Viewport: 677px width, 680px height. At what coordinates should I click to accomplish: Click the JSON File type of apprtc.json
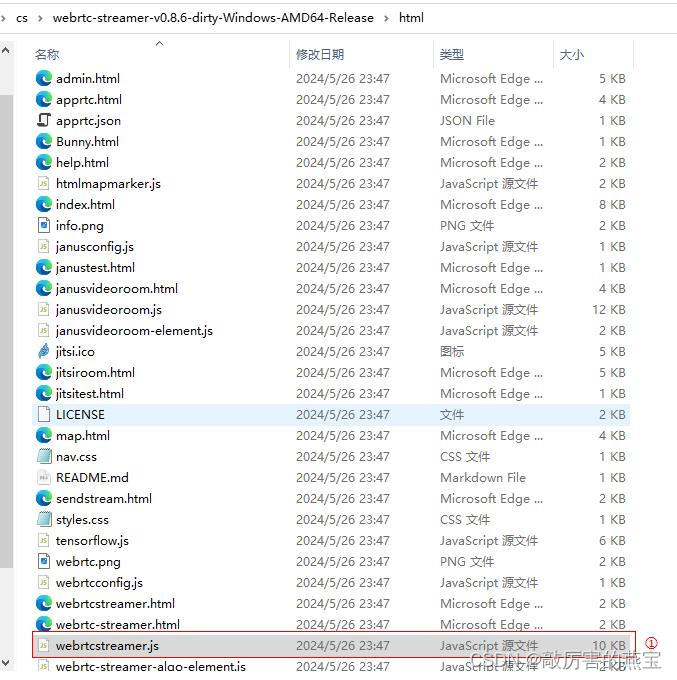coord(467,121)
